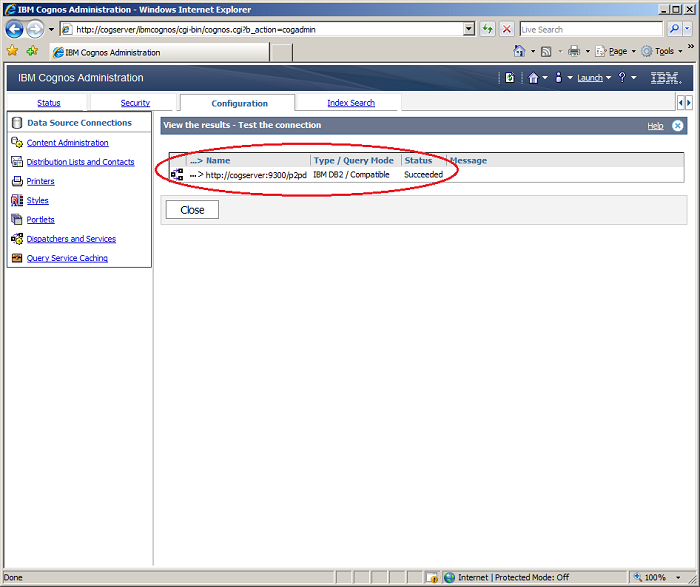The height and width of the screenshot is (587, 700).
Task: Click the Cognos Home icon
Action: click(x=533, y=78)
